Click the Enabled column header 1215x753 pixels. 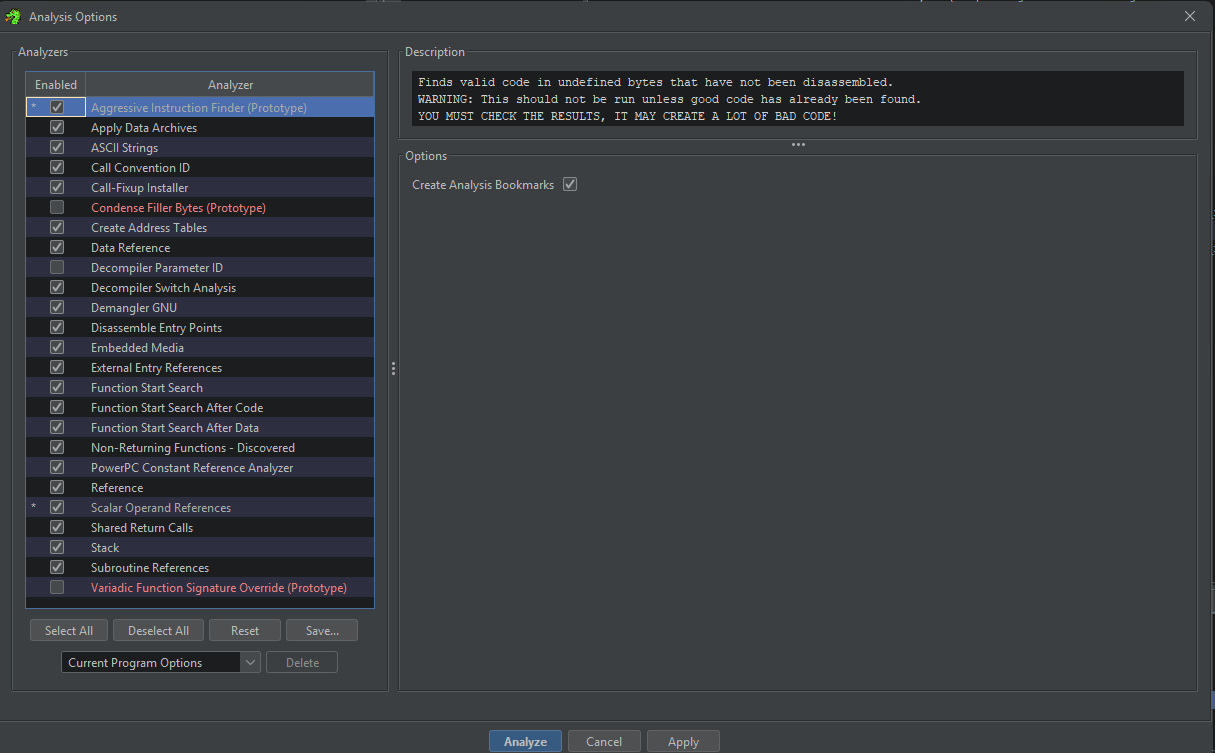click(55, 84)
